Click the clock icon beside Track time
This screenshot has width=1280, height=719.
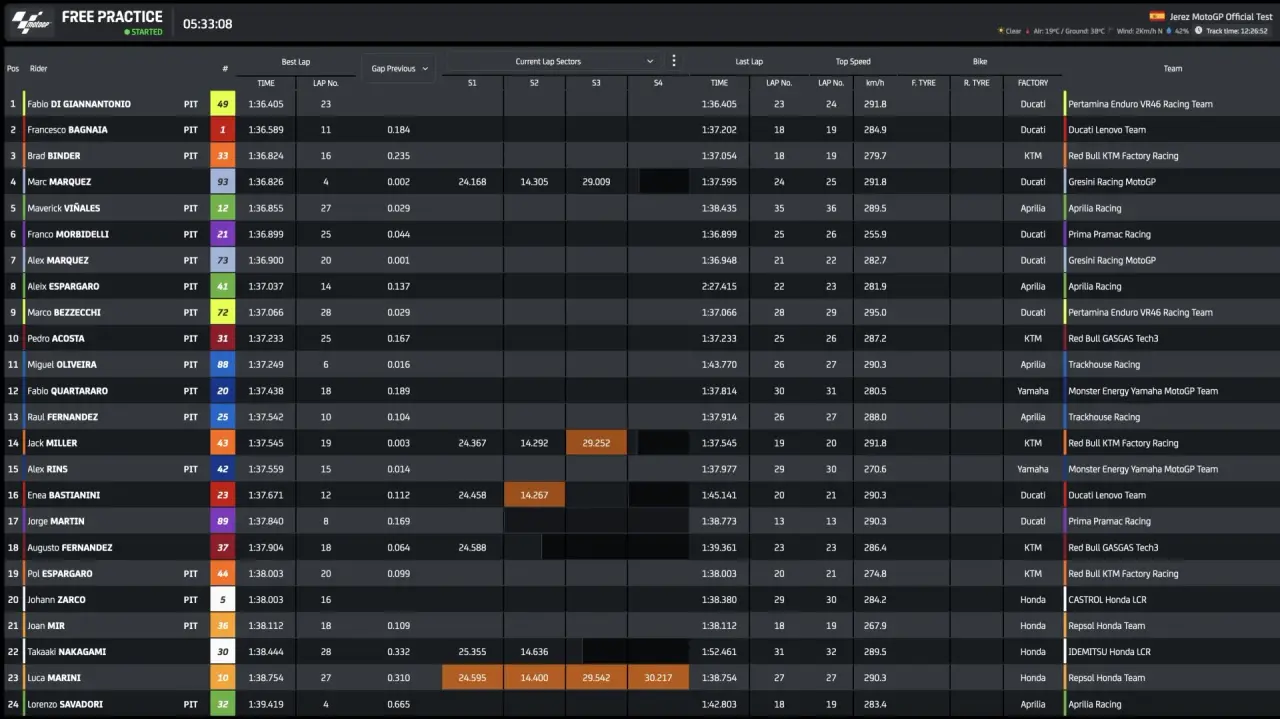tap(1199, 31)
